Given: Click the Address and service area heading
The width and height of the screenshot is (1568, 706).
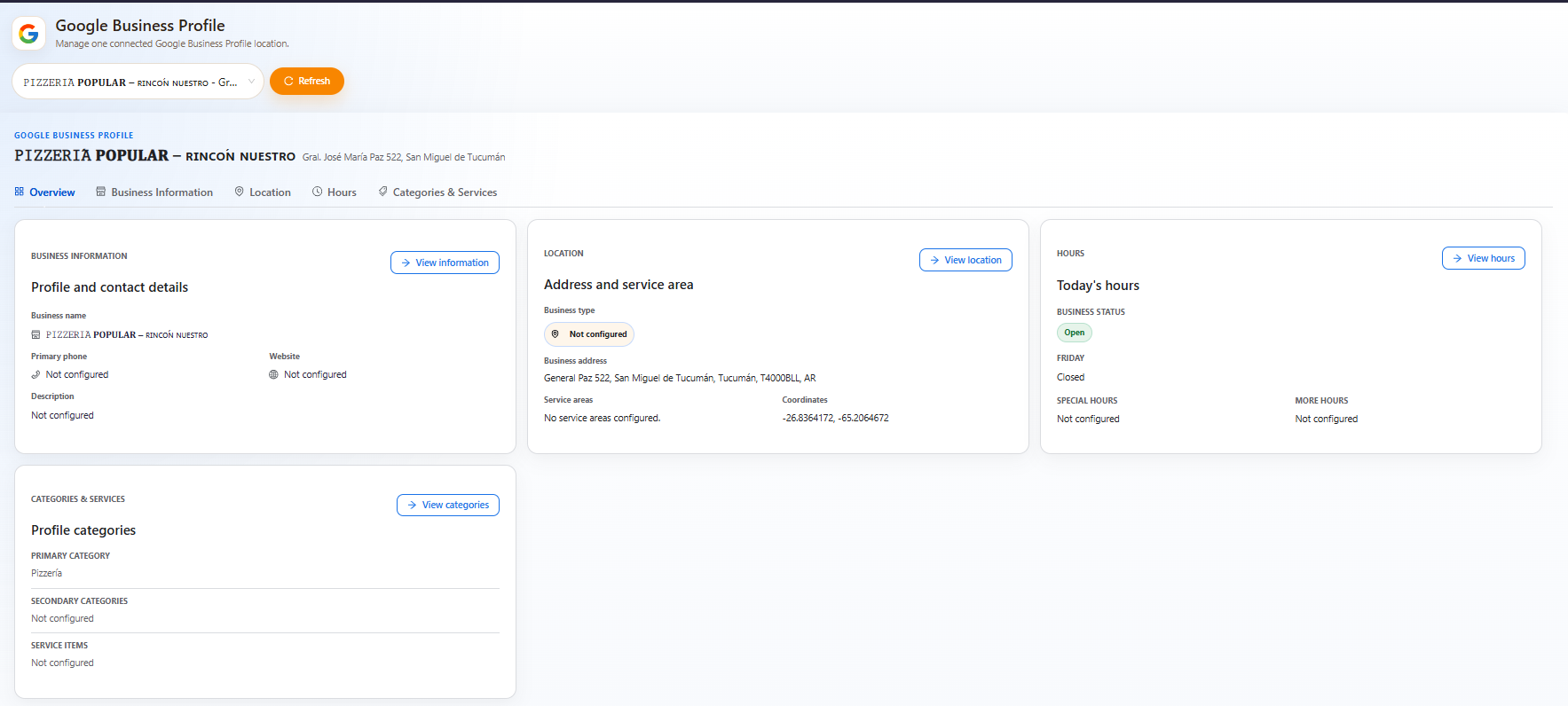Looking at the screenshot, I should click(x=619, y=285).
